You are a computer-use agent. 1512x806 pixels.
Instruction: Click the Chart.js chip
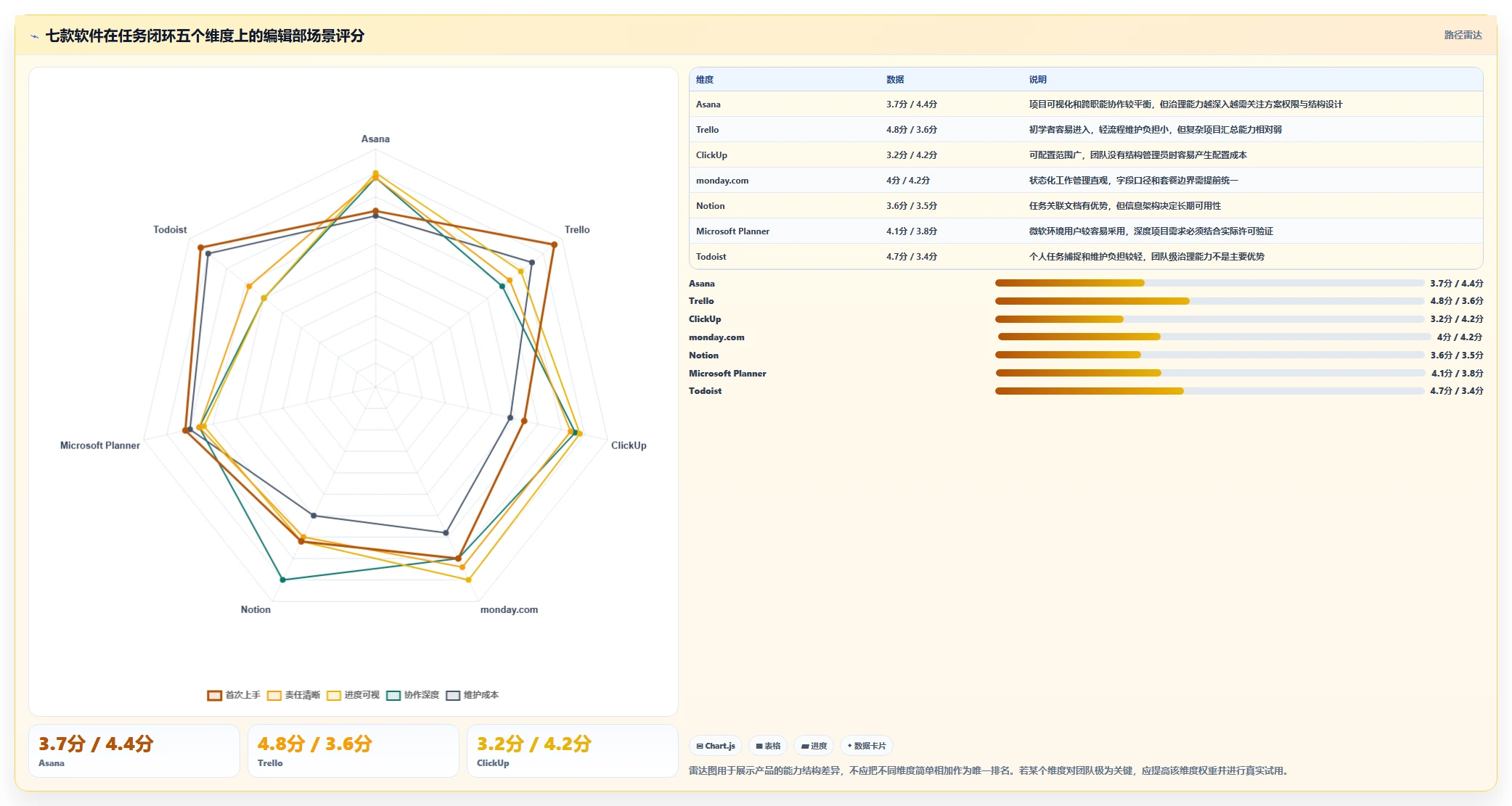point(716,746)
